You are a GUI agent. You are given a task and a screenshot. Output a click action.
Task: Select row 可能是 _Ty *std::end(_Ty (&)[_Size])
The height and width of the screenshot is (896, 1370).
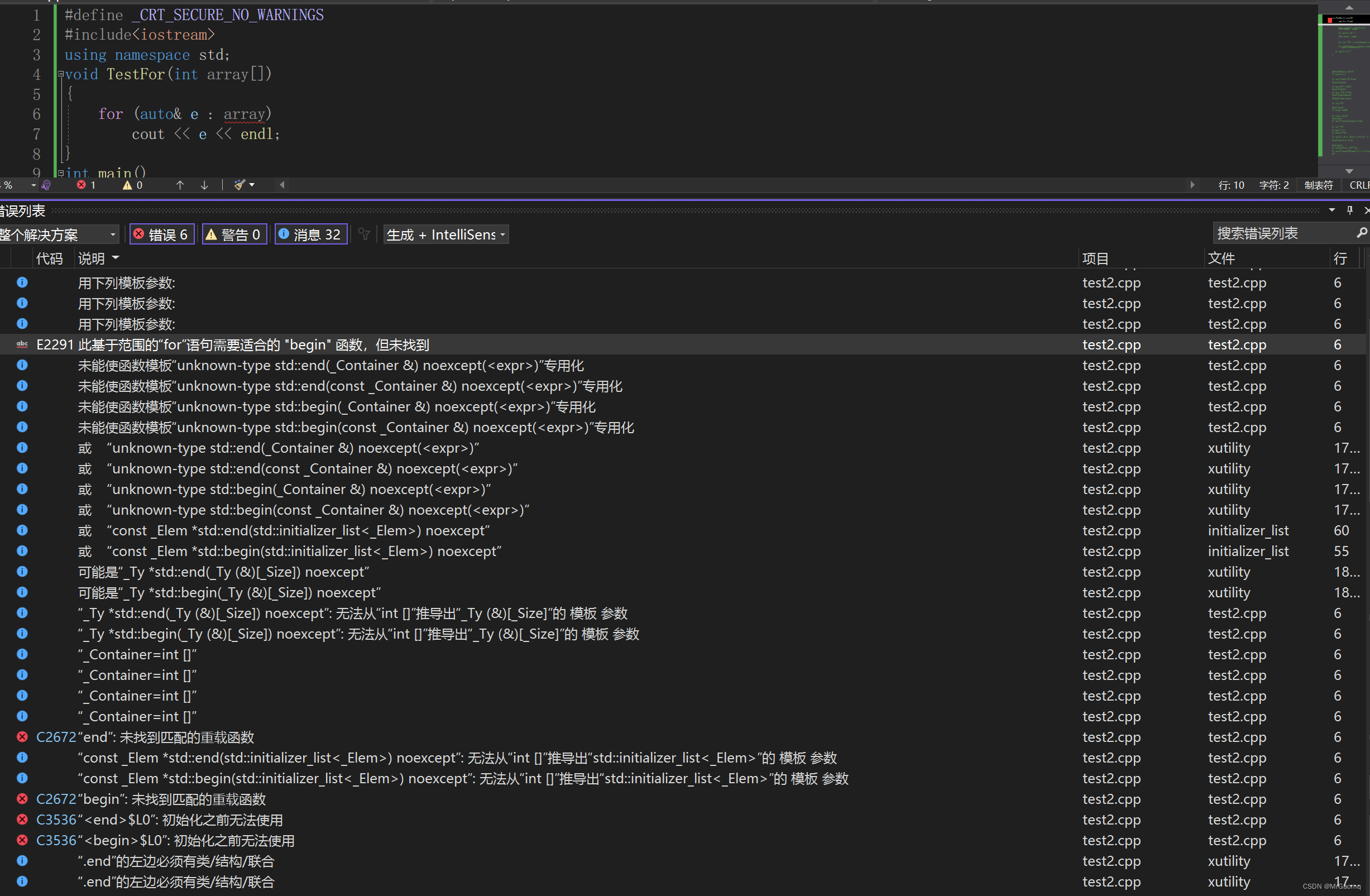[x=683, y=572]
